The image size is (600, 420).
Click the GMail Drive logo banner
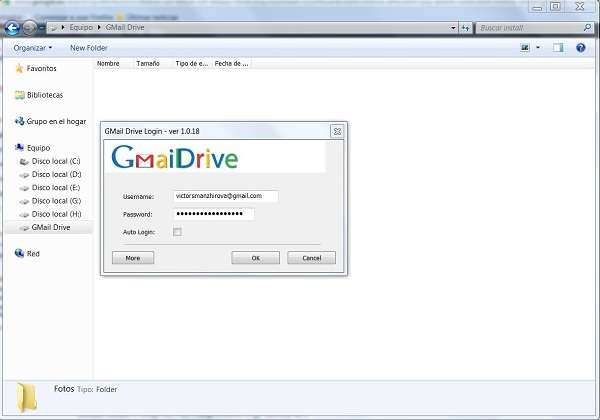coord(215,157)
